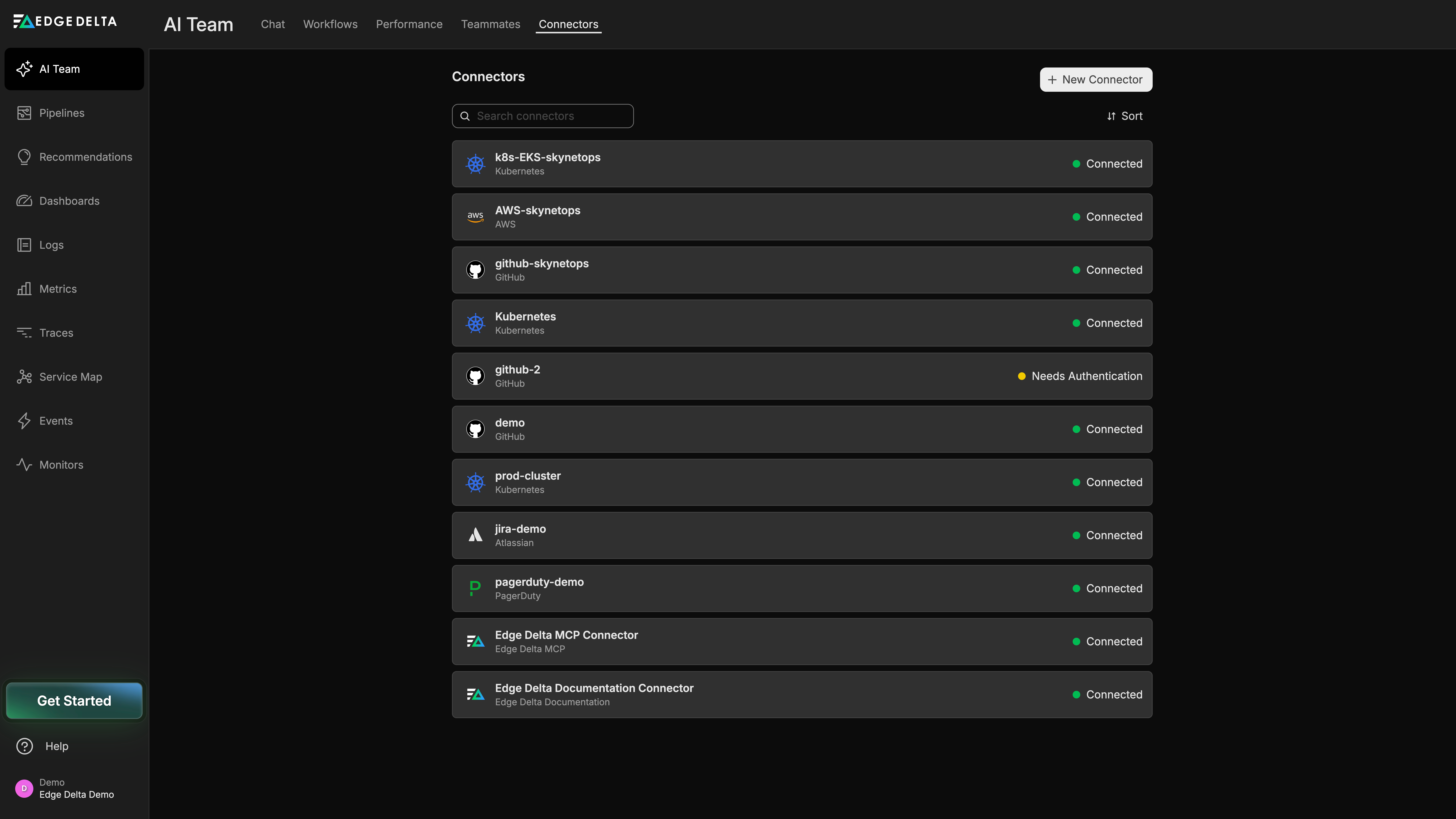The image size is (1456, 819).
Task: Click the Kubernetes icon for k8s-EKS-skynetops
Action: click(x=475, y=164)
